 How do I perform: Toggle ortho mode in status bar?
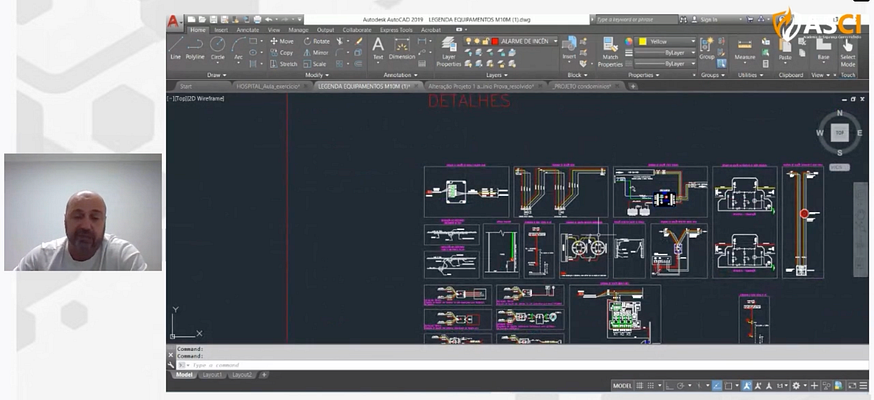(x=669, y=386)
